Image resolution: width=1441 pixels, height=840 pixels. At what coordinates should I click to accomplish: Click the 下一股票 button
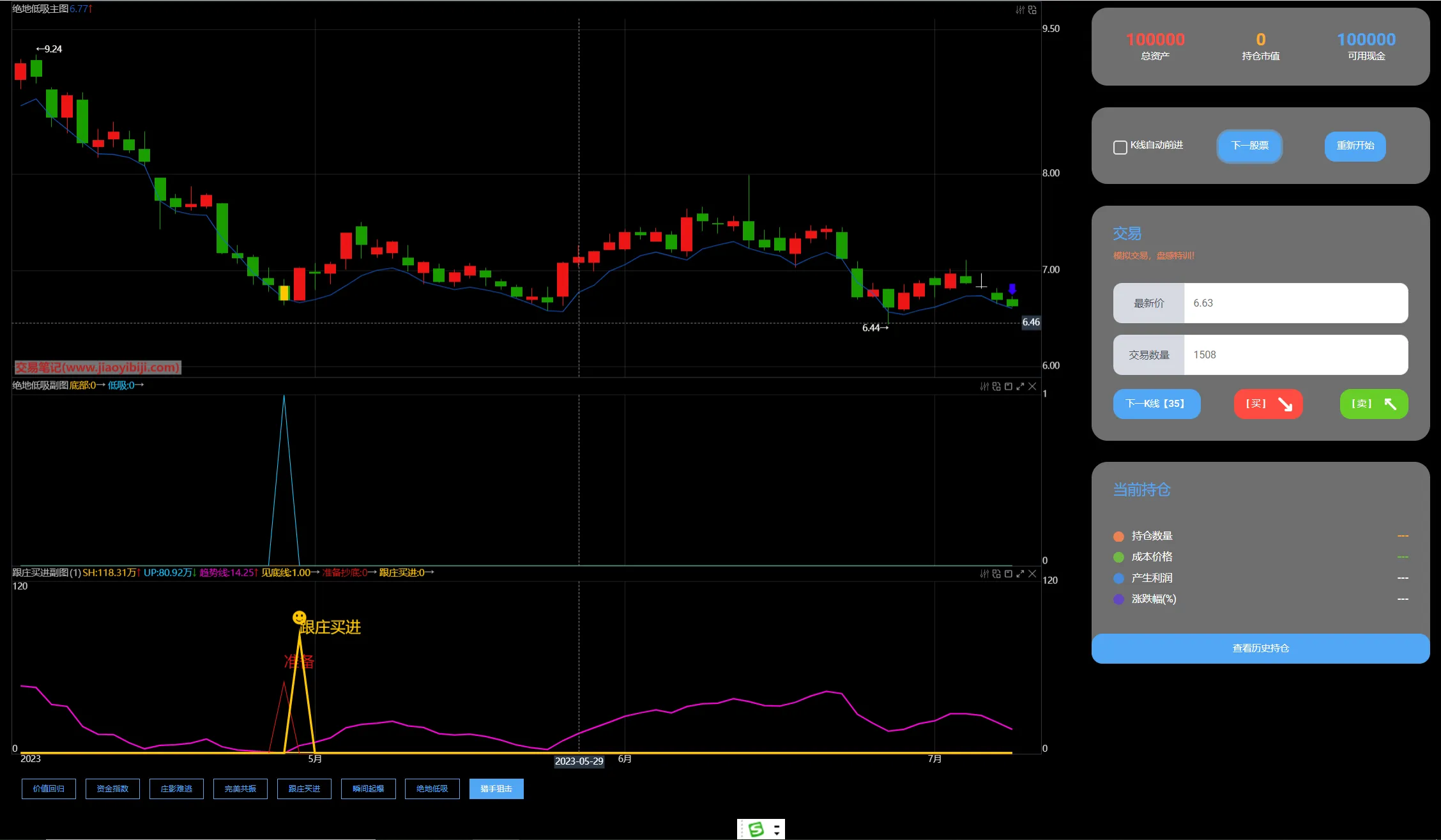pyautogui.click(x=1249, y=146)
